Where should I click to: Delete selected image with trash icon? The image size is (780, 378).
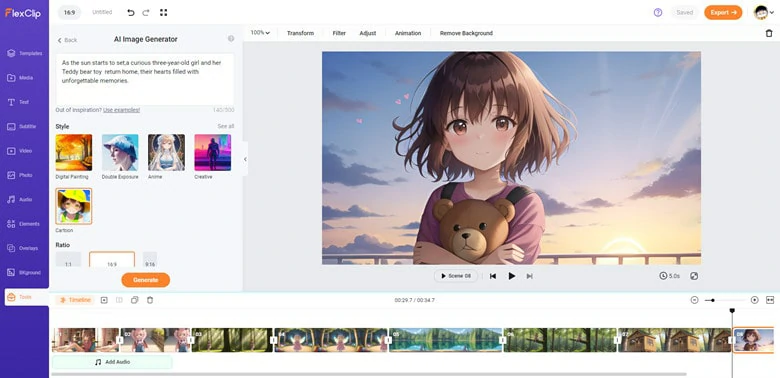pos(769,33)
